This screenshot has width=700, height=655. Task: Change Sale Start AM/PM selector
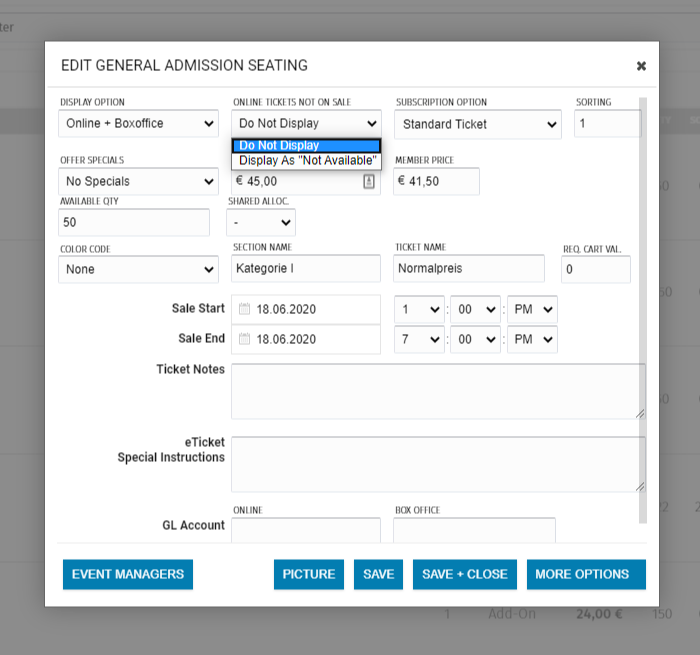point(532,310)
